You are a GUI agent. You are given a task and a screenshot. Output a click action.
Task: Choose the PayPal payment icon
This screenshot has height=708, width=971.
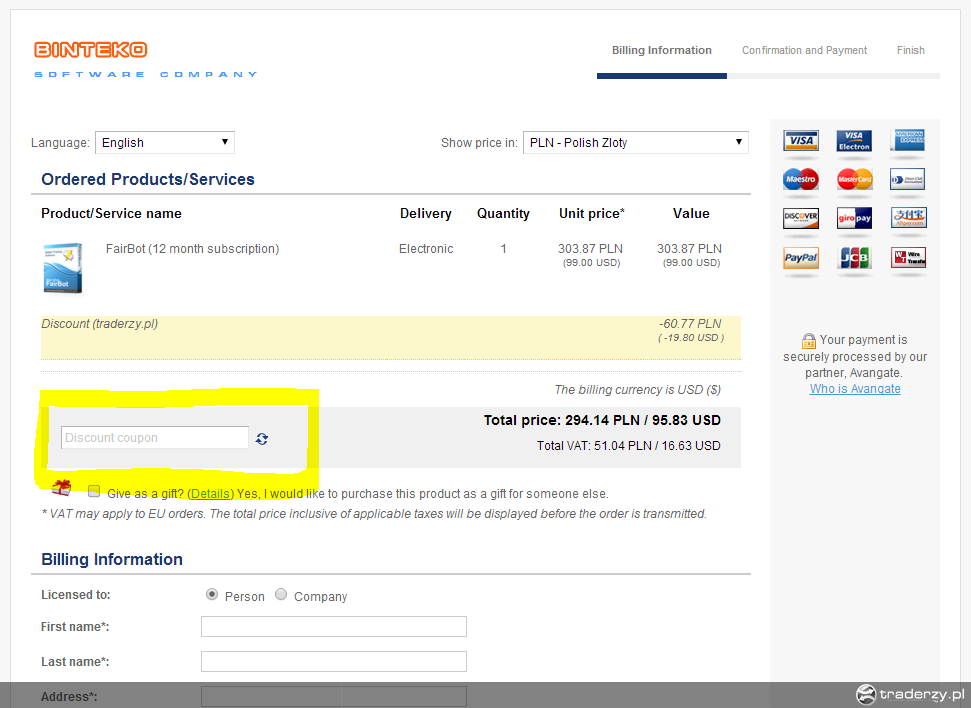[801, 258]
